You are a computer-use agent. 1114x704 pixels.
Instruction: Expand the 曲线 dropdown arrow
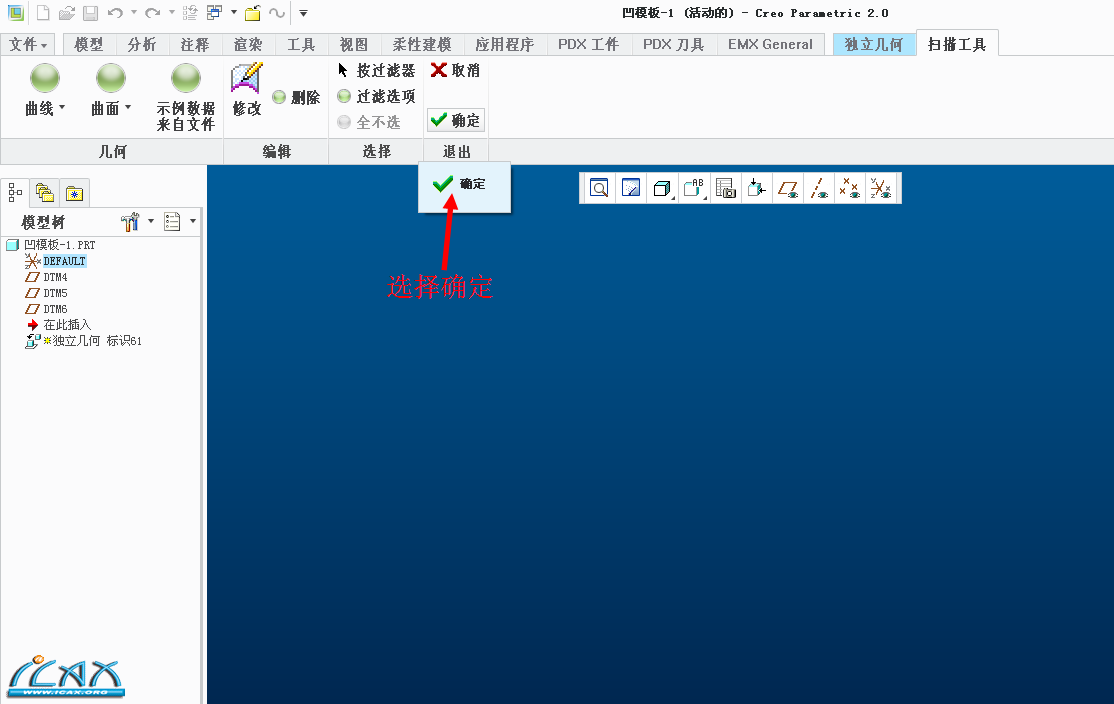pos(62,107)
